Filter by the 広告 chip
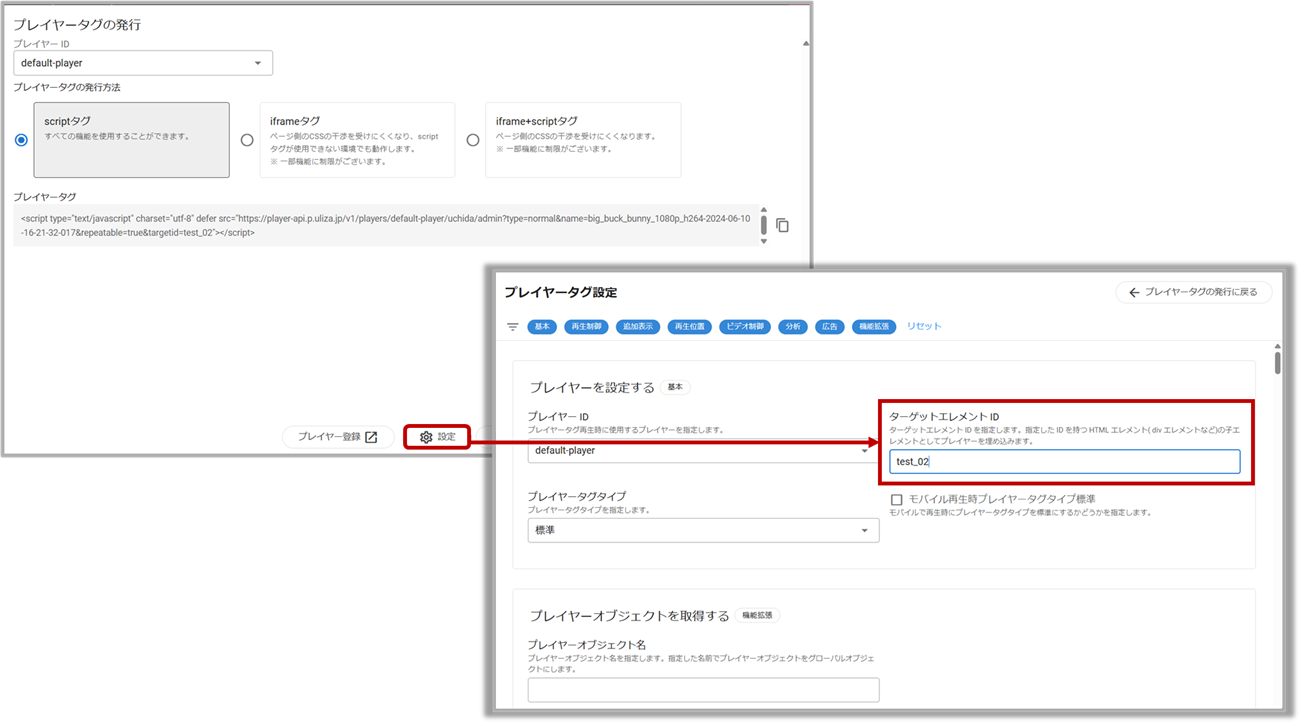The width and height of the screenshot is (1301, 724). [x=830, y=327]
